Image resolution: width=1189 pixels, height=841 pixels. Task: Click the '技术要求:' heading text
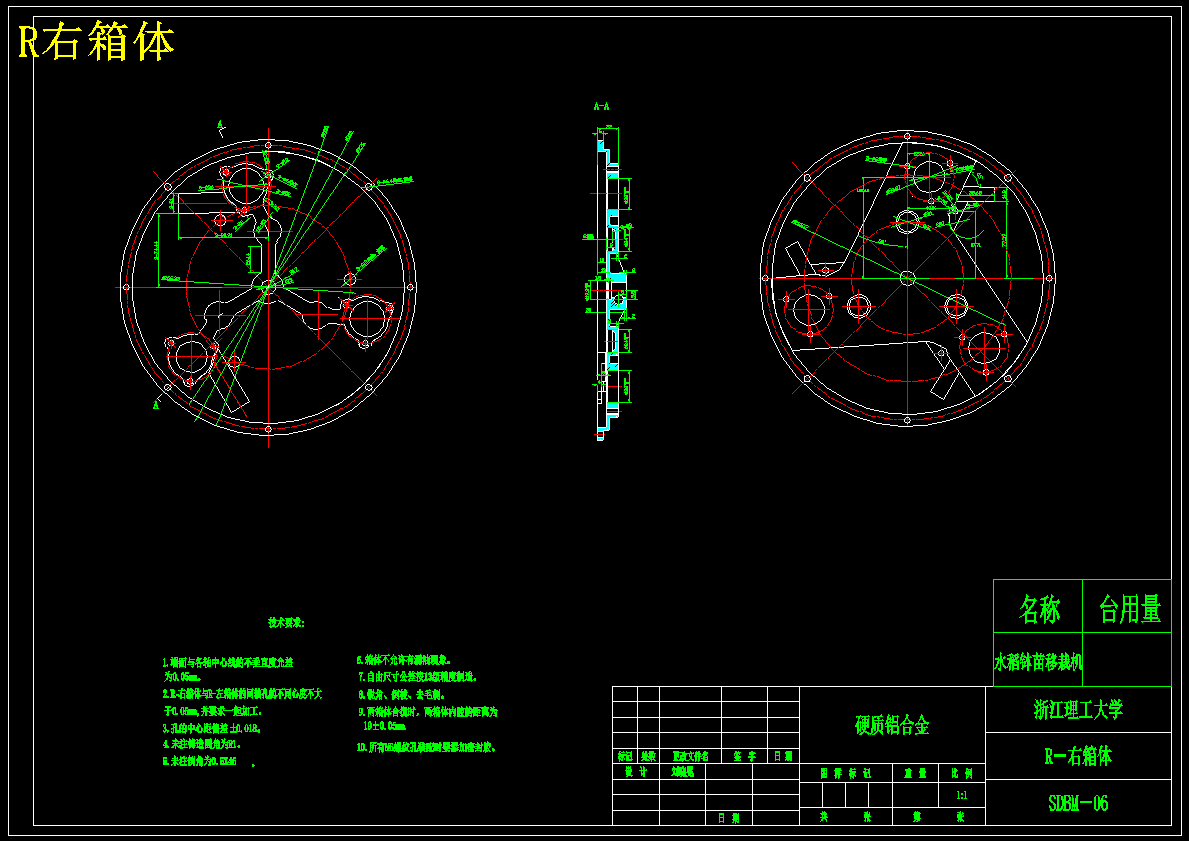[286, 623]
